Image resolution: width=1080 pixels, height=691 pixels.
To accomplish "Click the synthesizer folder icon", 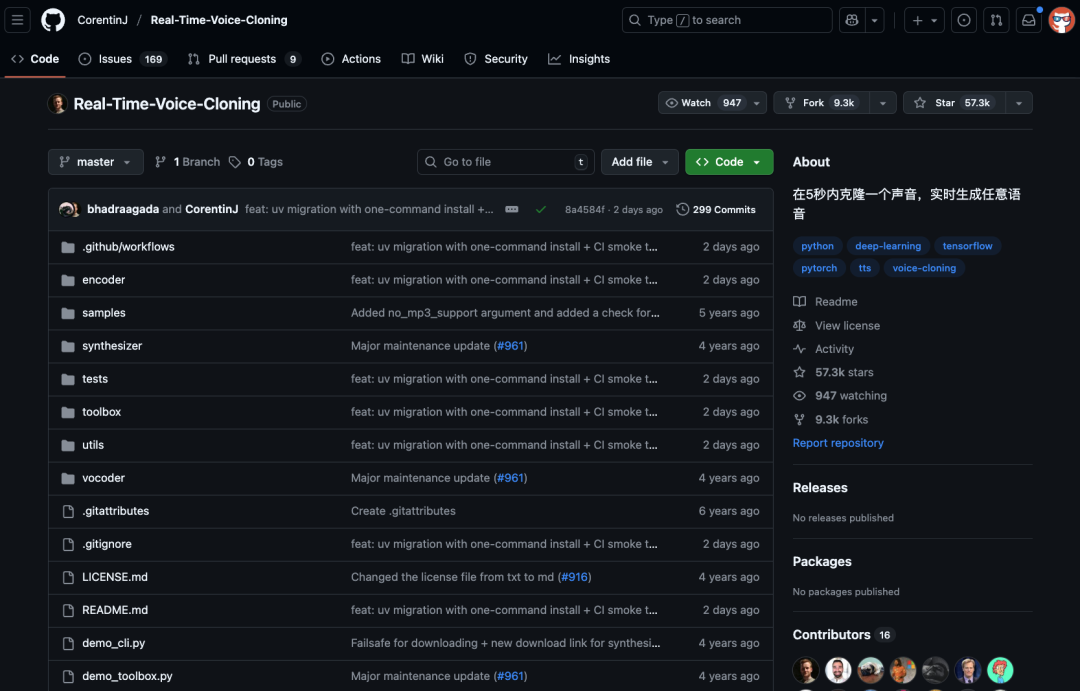I will (68, 346).
